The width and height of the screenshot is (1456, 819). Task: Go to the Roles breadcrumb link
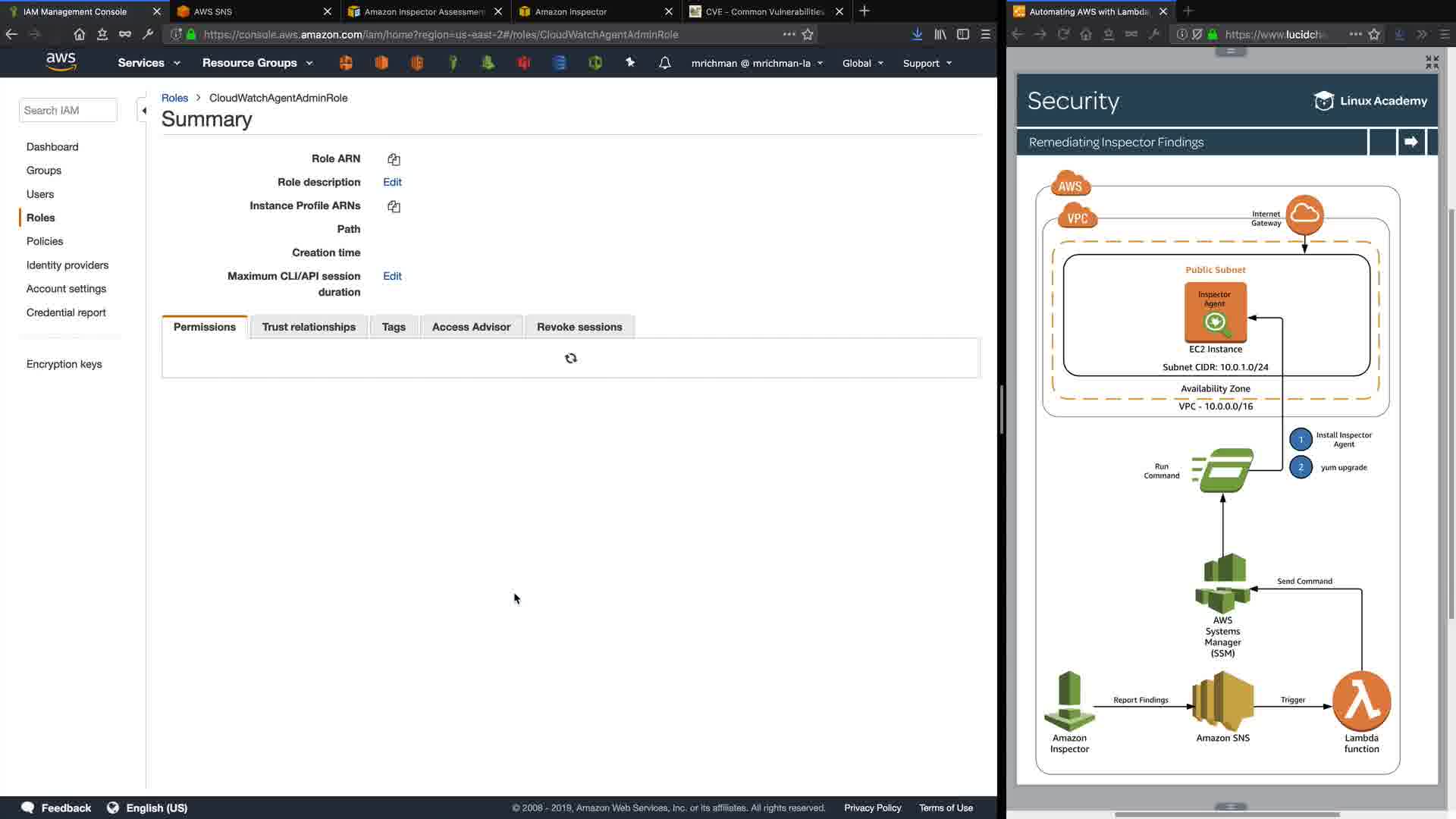click(174, 98)
